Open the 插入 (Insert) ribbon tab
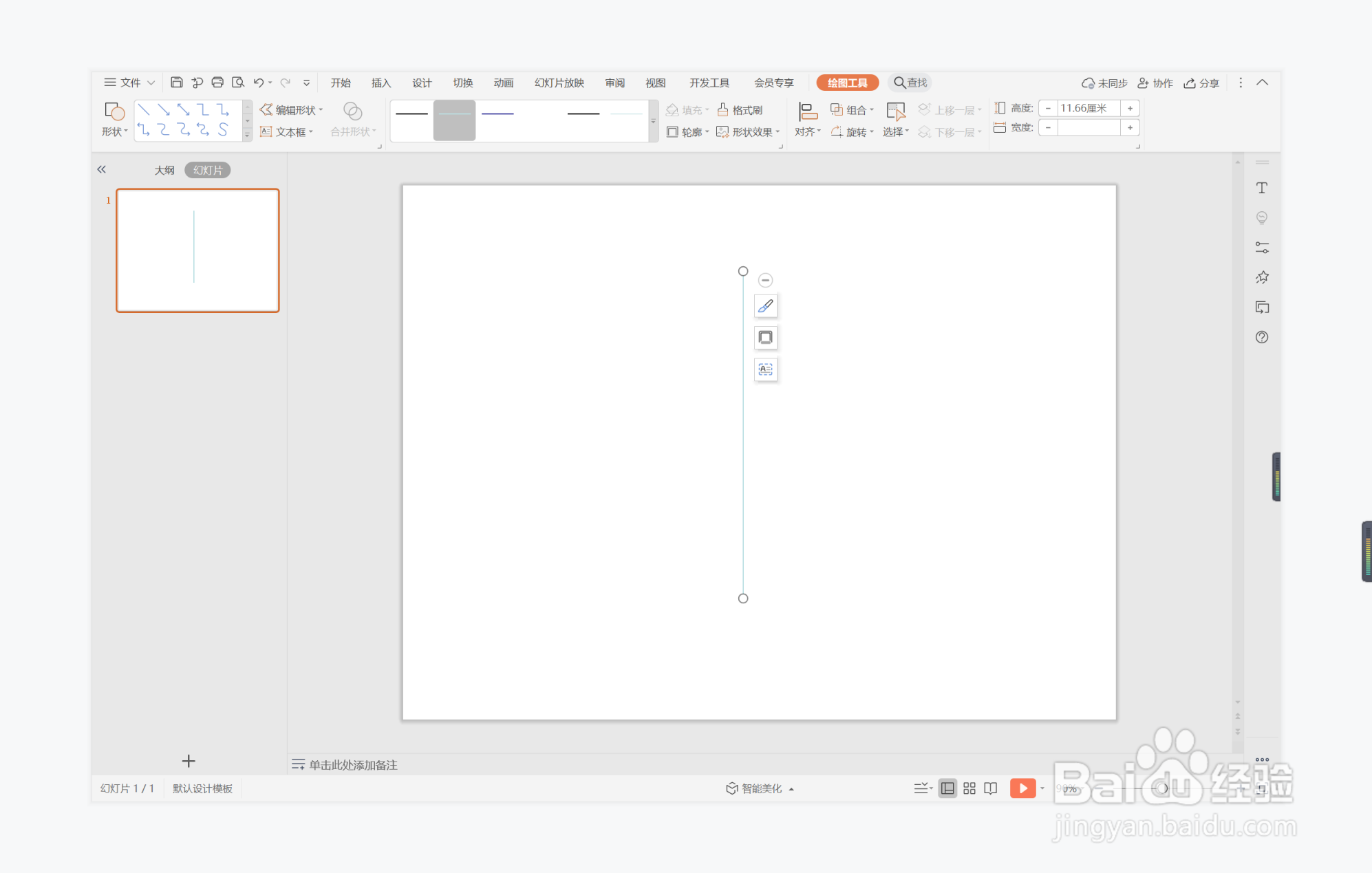Screen dimensions: 1372x873 [380, 83]
